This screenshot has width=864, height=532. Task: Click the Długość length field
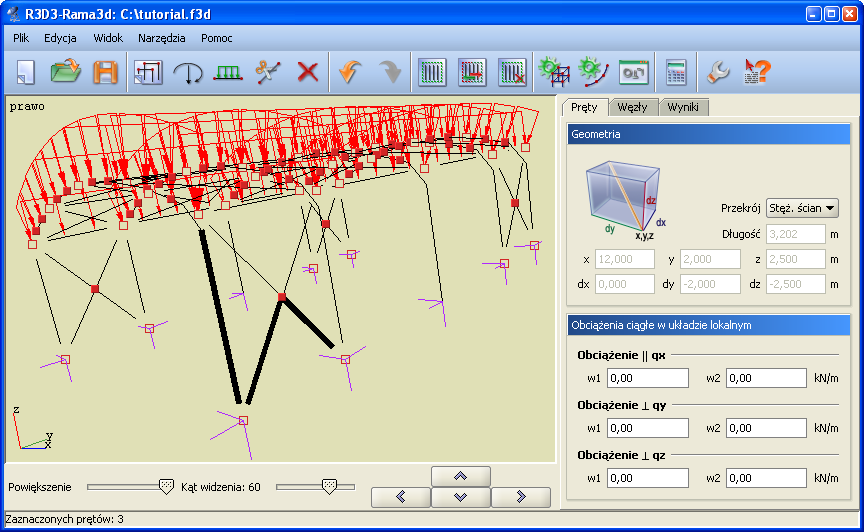(x=796, y=234)
